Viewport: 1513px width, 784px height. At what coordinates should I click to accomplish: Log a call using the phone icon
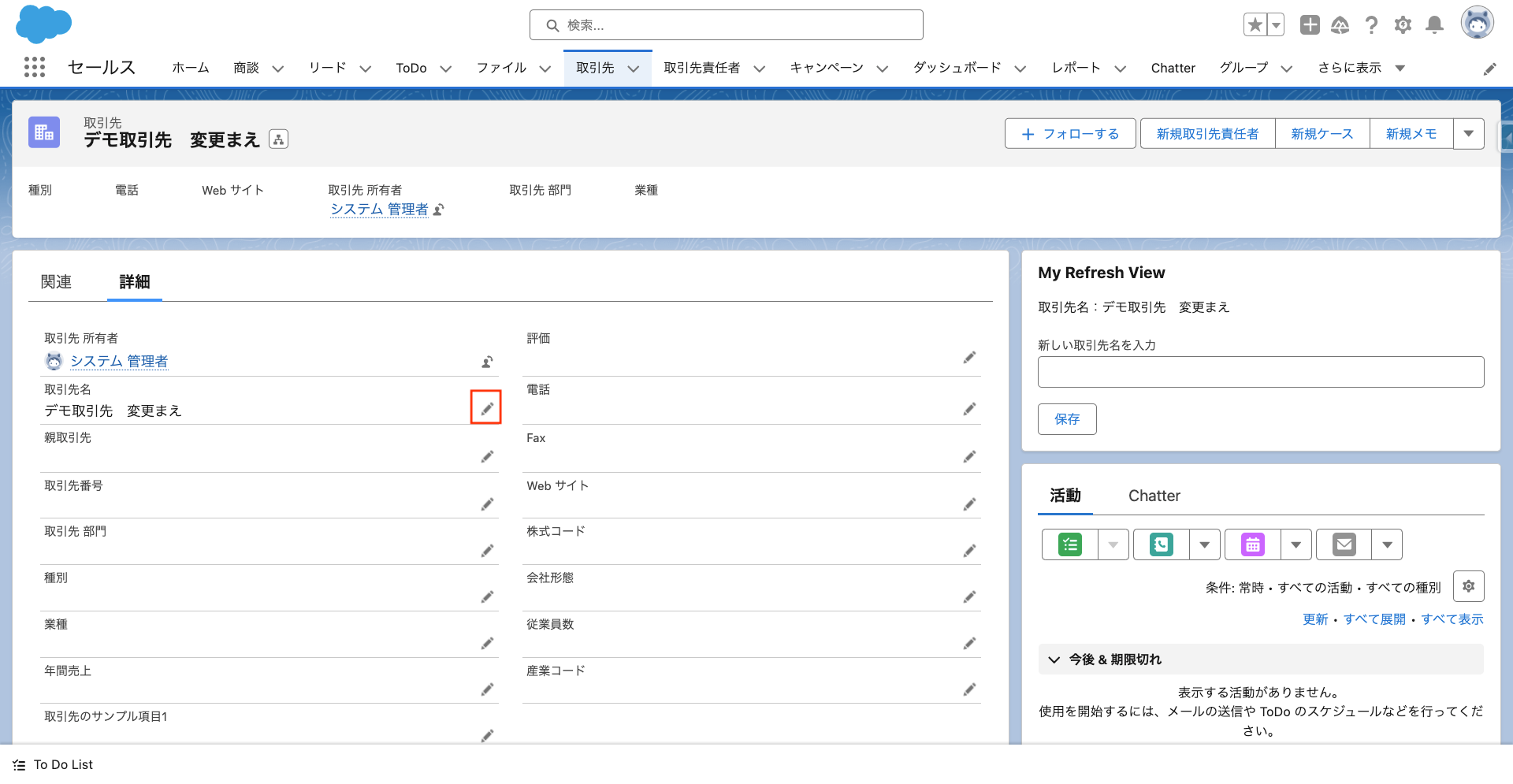pos(1160,544)
